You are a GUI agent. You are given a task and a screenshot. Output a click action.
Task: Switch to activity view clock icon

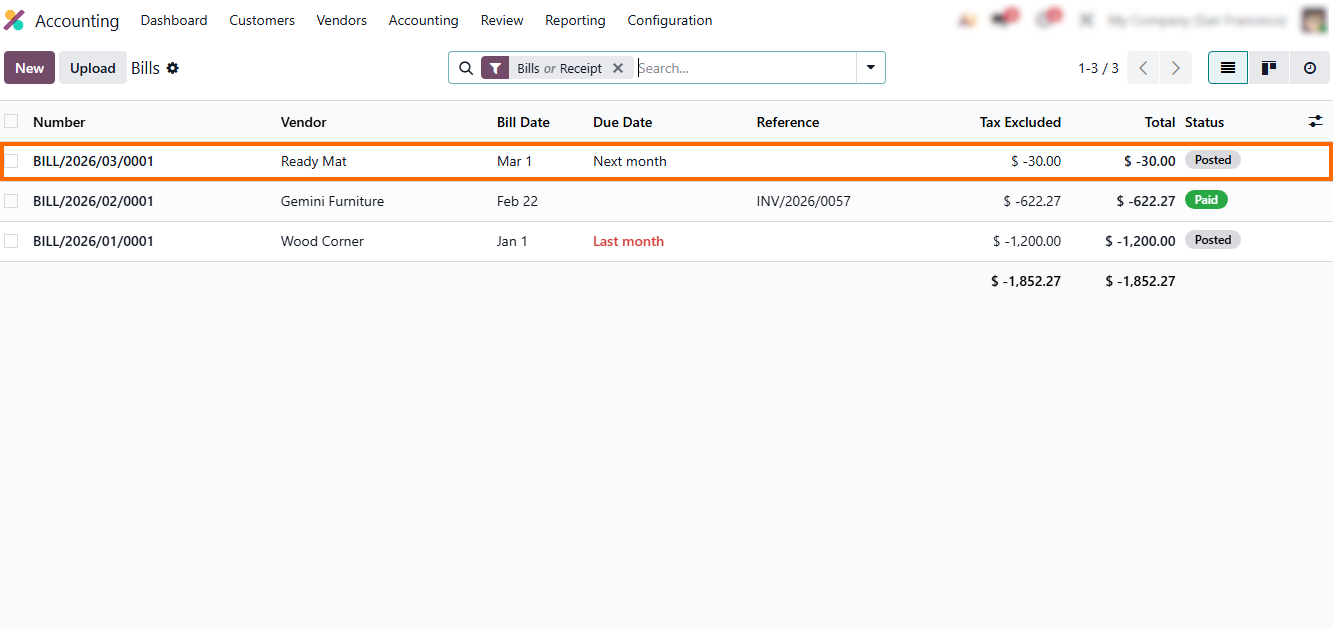pyautogui.click(x=1309, y=68)
